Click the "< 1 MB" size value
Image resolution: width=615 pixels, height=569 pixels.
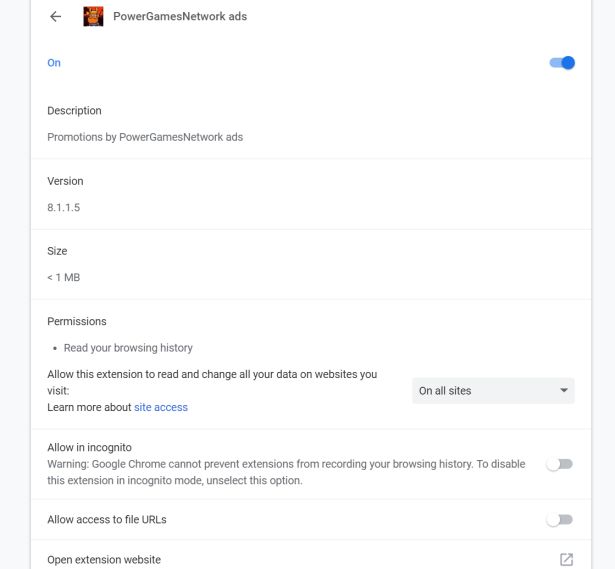pos(63,277)
